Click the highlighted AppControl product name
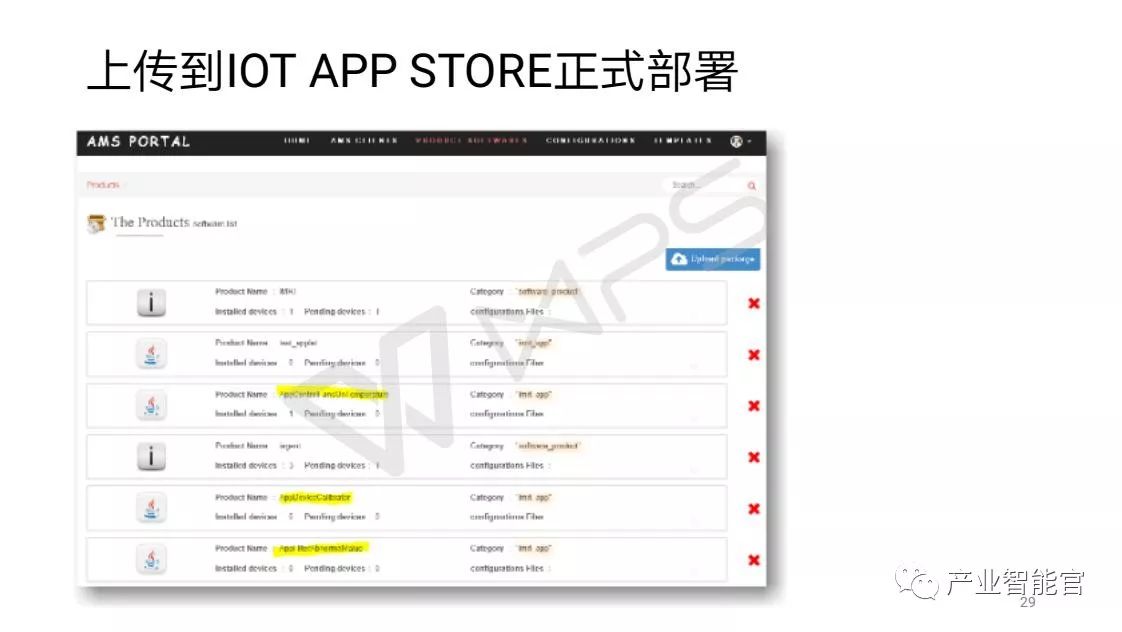This screenshot has width=1122, height=632. (x=333, y=394)
